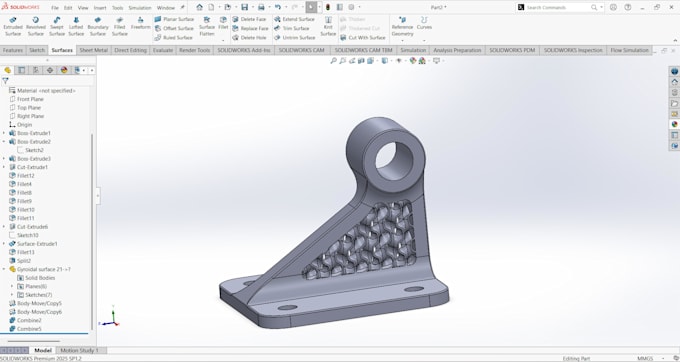The image size is (680, 362).
Task: Expand the Planes(6) folder
Action: (x=12, y=286)
